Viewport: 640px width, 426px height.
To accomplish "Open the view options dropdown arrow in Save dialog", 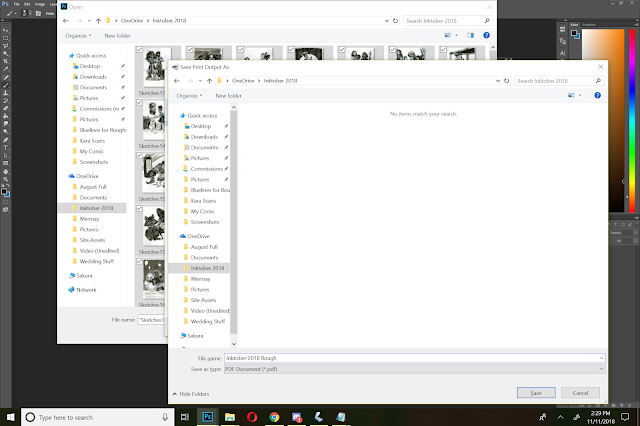I will [580, 95].
